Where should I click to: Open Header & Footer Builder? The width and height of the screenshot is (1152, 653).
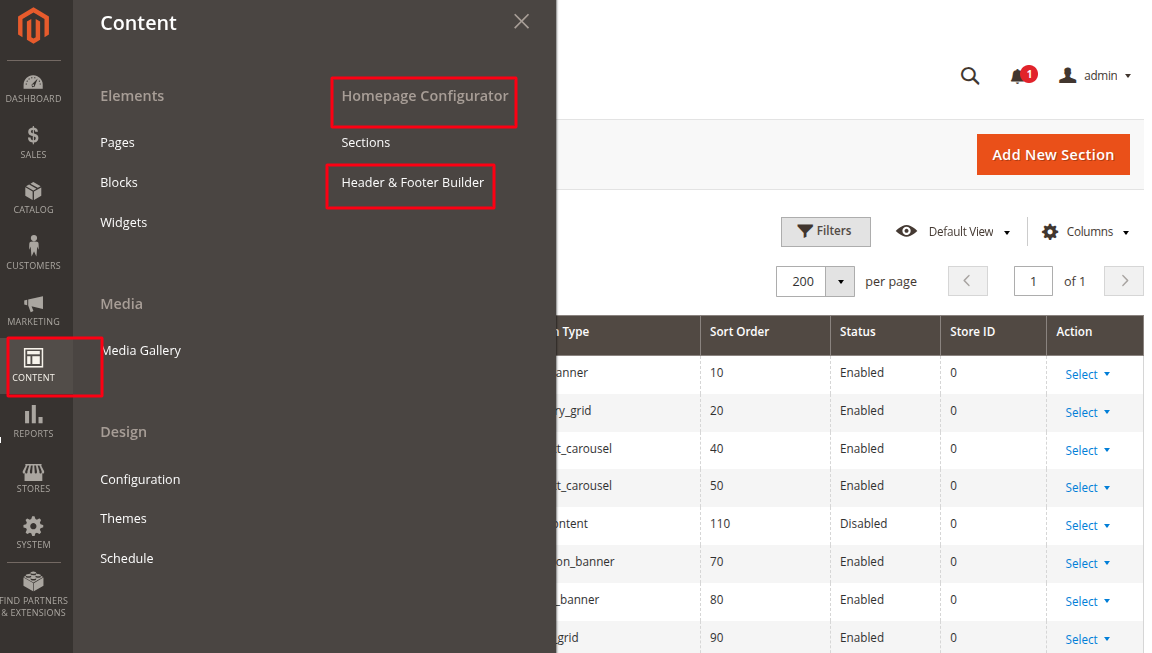coord(412,182)
